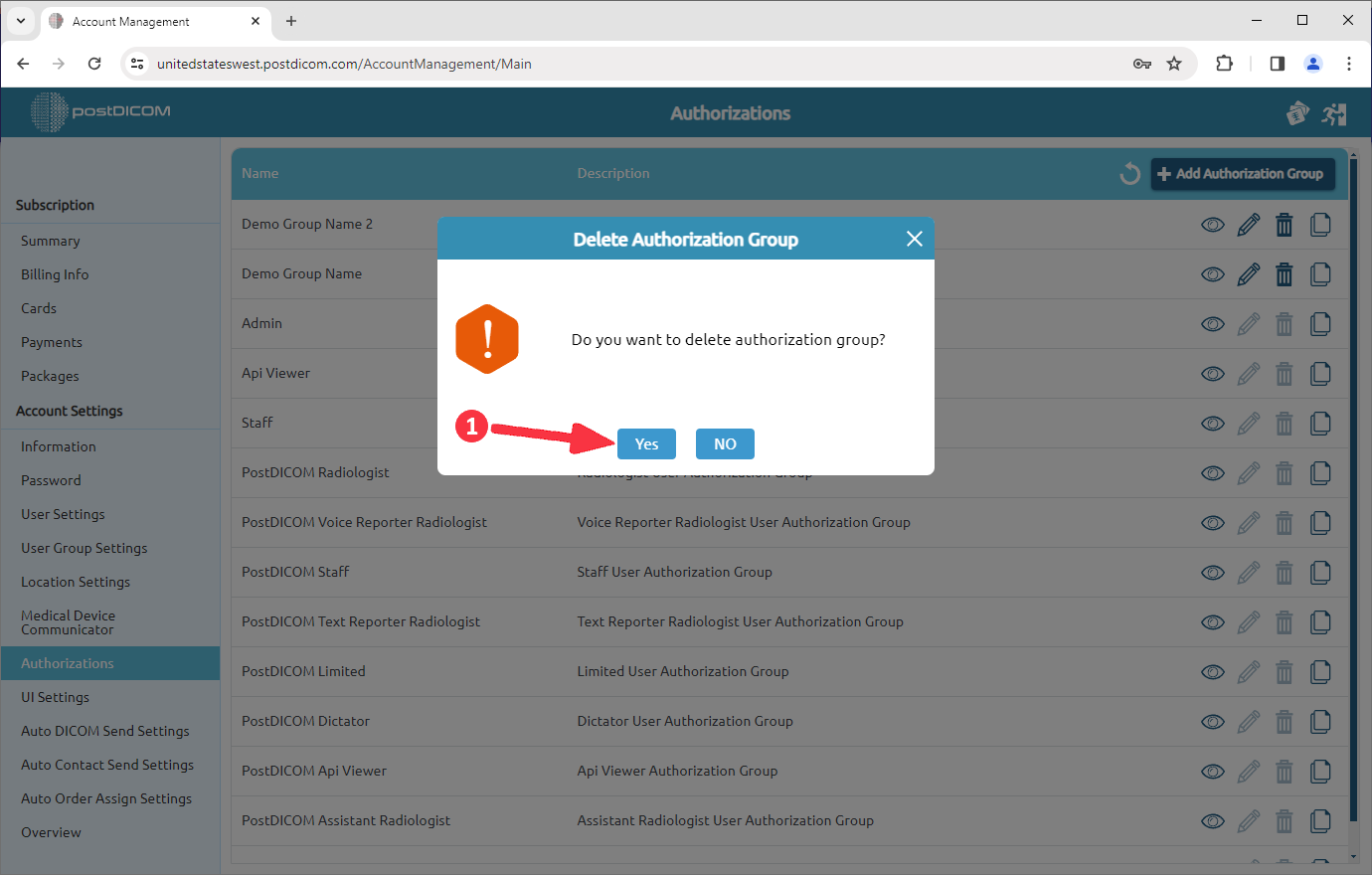This screenshot has height=875, width=1372.
Task: Delete the Demo Group Name row
Action: click(x=1284, y=273)
